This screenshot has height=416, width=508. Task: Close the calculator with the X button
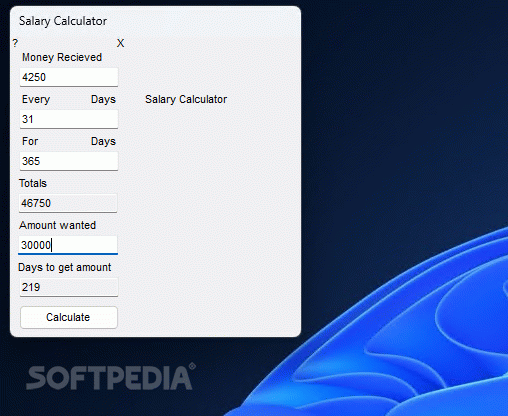pos(120,43)
